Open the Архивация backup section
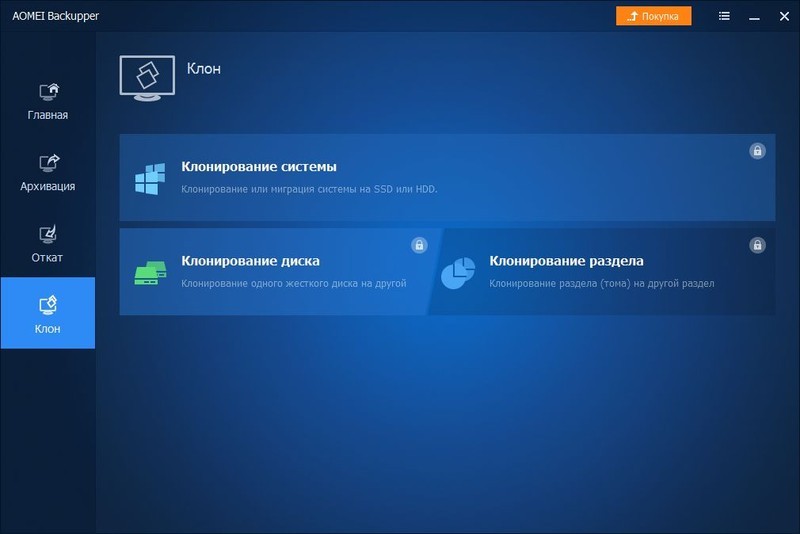The height and width of the screenshot is (534, 800). [x=48, y=162]
